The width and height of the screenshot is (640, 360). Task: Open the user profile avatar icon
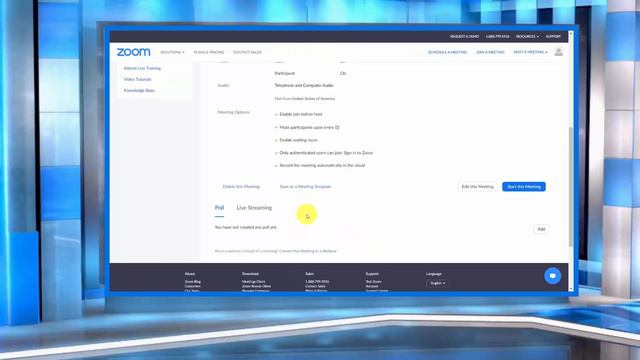[x=558, y=52]
